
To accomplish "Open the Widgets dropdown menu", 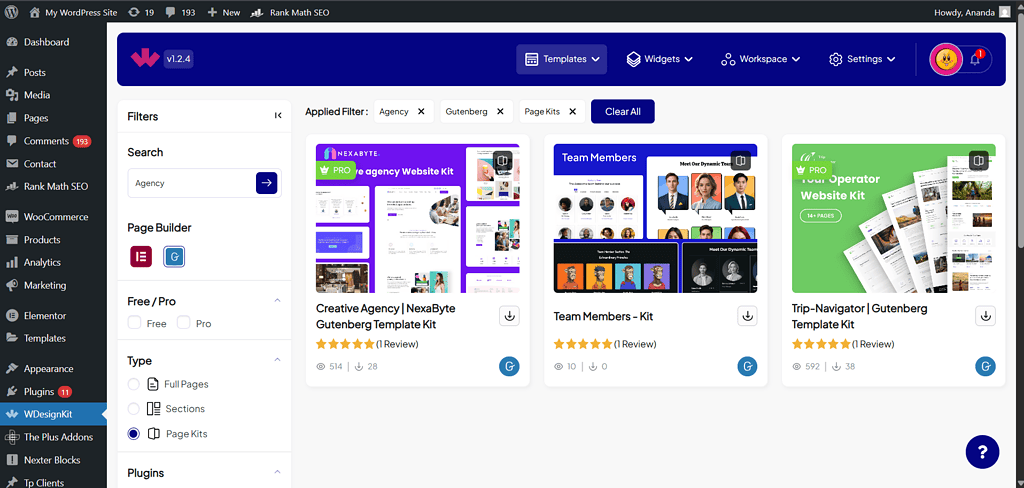I will pyautogui.click(x=660, y=59).
